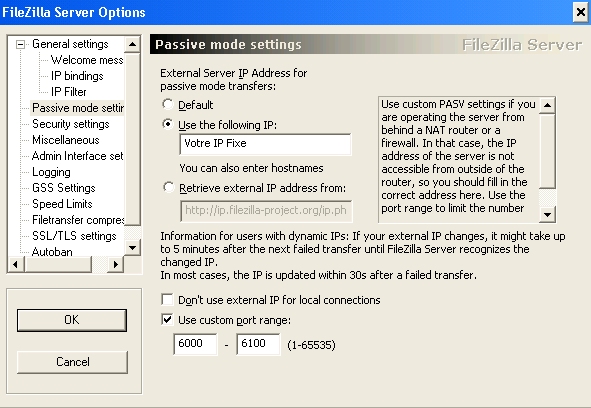
Task: Open the Security settings page
Action: tap(70, 124)
